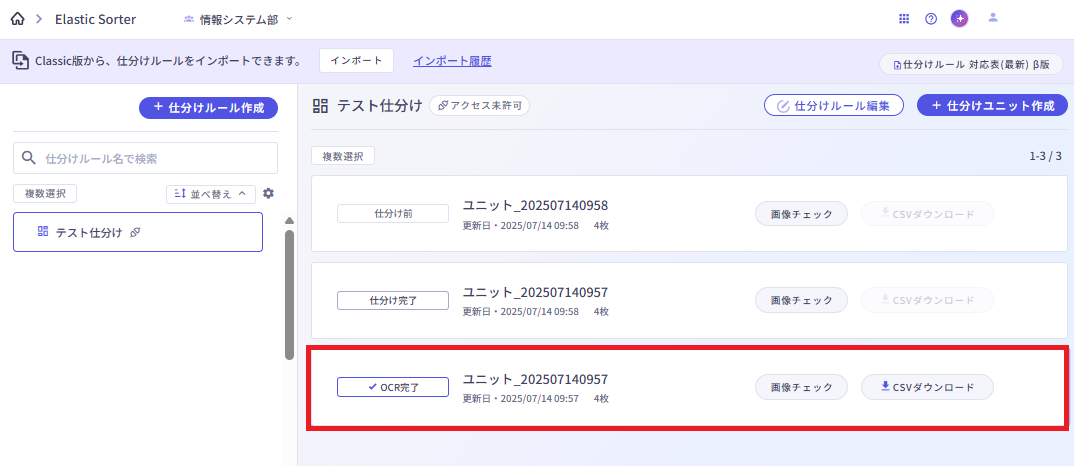Open user account profile icon

(x=992, y=19)
